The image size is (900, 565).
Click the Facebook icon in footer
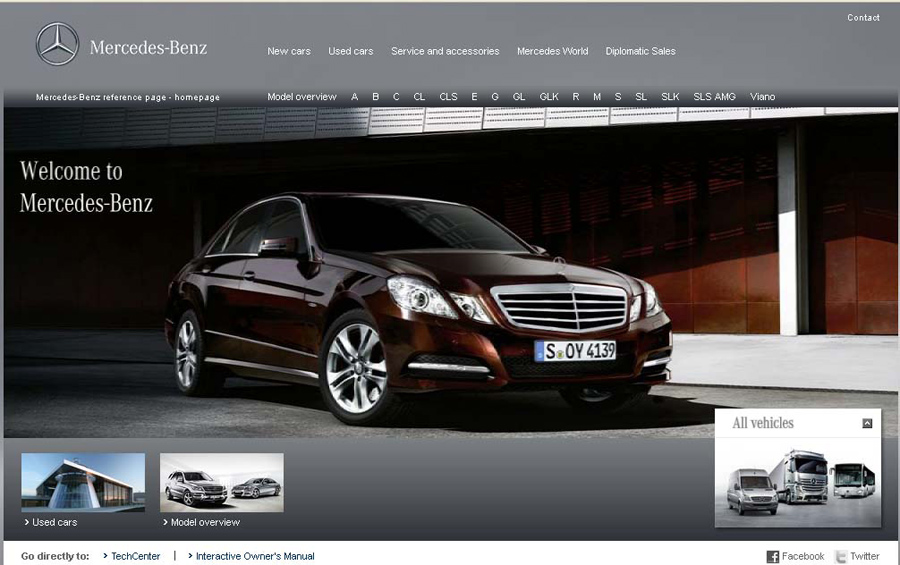[773, 556]
